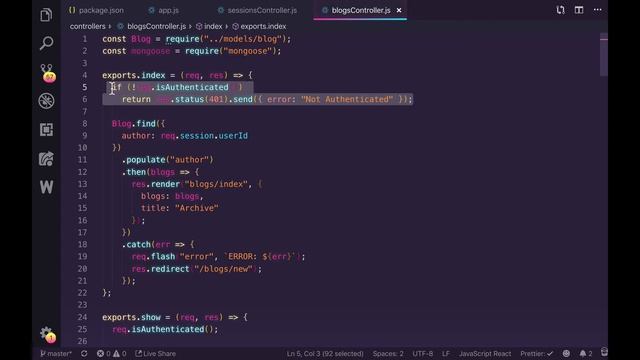
Task: Click line number 24 in gutter
Action: click(x=82, y=317)
